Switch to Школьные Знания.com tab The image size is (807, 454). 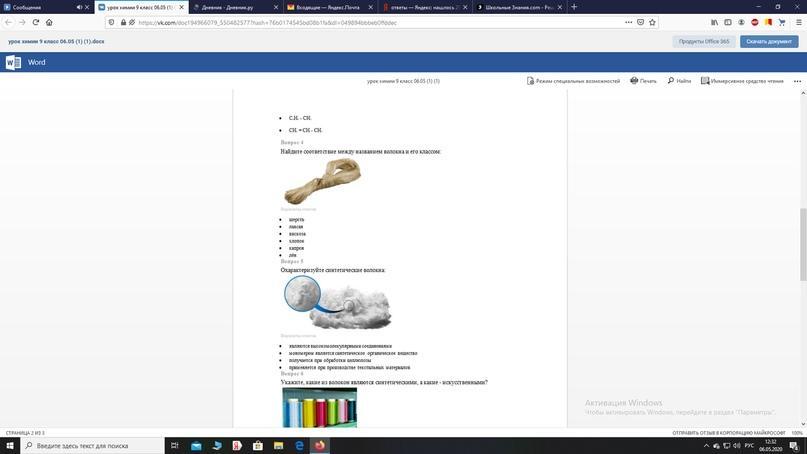[517, 7]
